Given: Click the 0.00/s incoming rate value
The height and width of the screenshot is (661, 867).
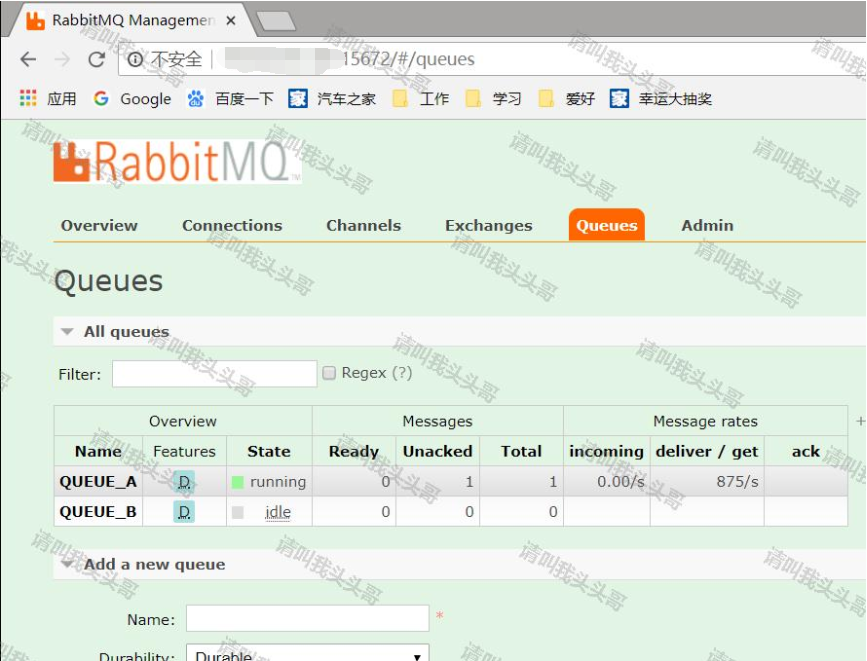Looking at the screenshot, I should (620, 482).
